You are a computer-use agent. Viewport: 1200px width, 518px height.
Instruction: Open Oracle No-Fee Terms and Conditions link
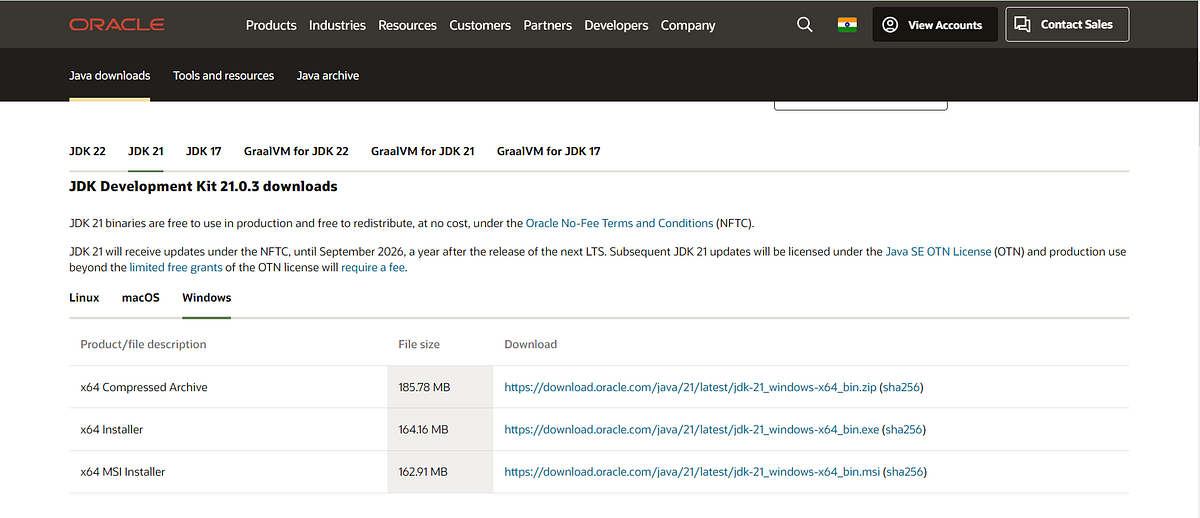coord(619,223)
